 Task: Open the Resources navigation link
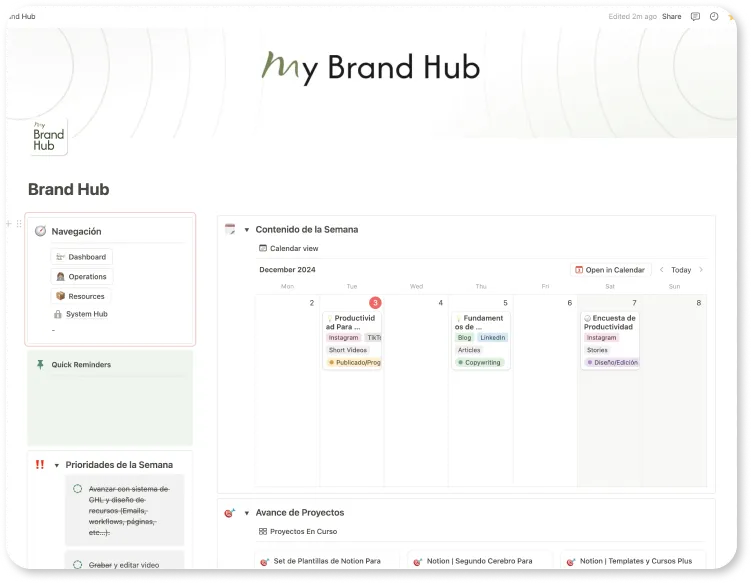pos(80,296)
